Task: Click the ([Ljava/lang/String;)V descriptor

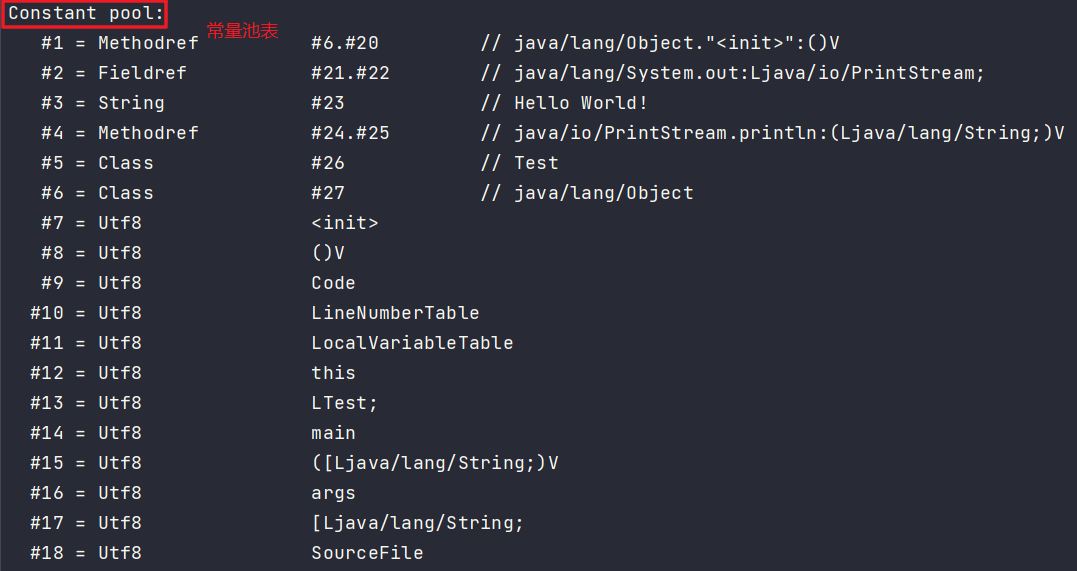Action: (x=434, y=463)
